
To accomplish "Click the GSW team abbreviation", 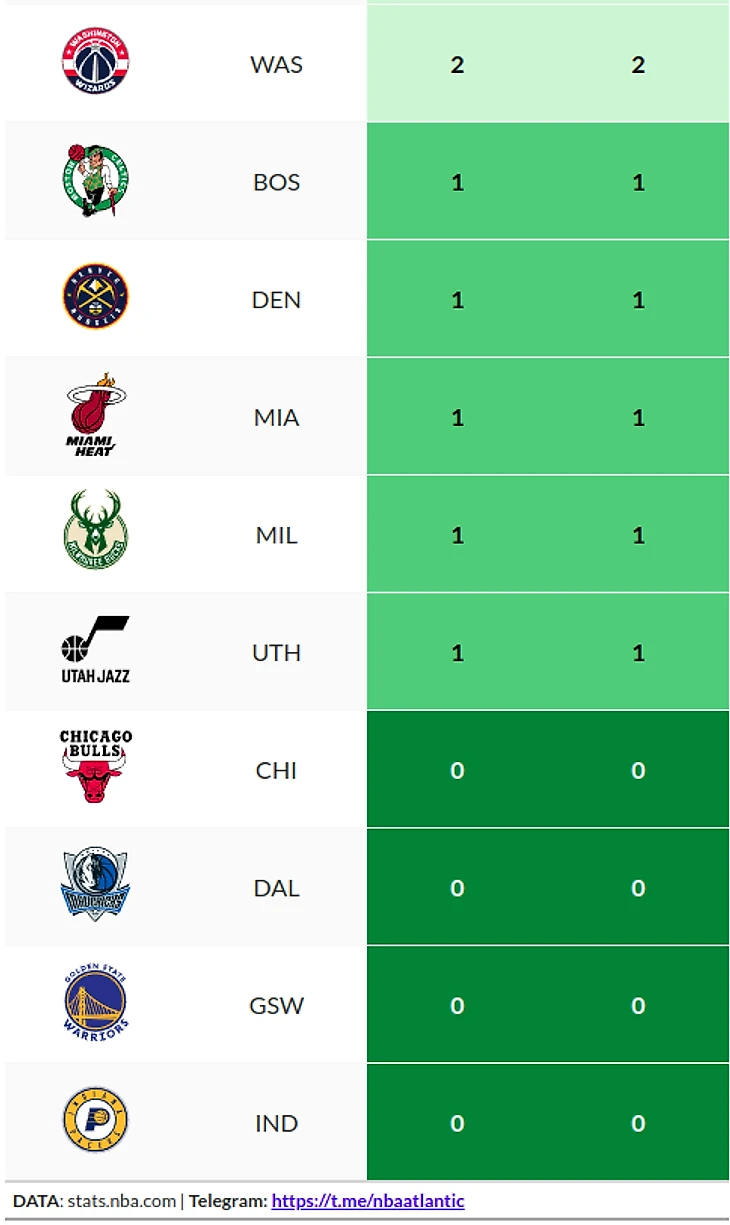I will click(x=277, y=1006).
